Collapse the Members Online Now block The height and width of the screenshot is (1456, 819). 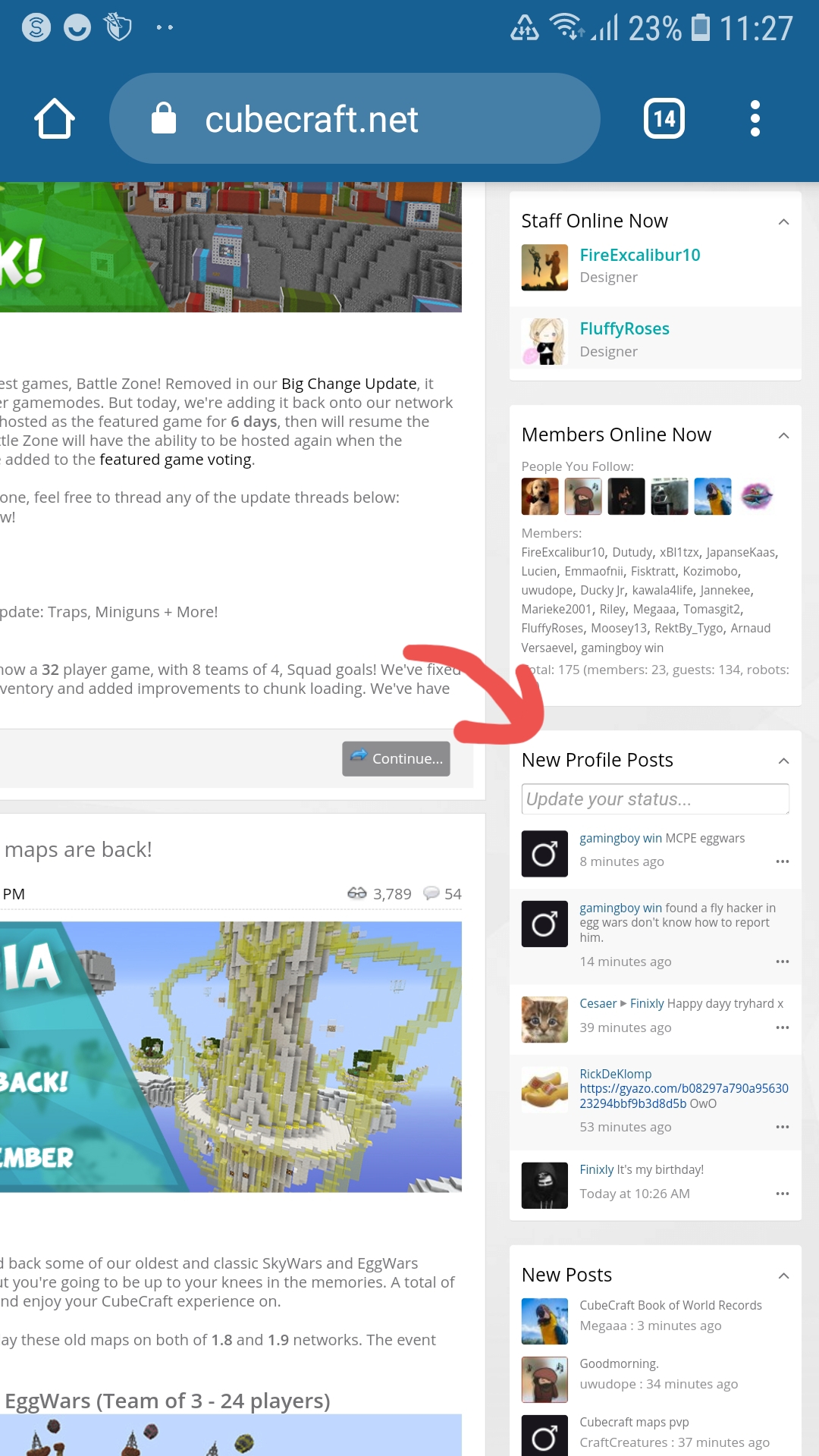tap(784, 435)
